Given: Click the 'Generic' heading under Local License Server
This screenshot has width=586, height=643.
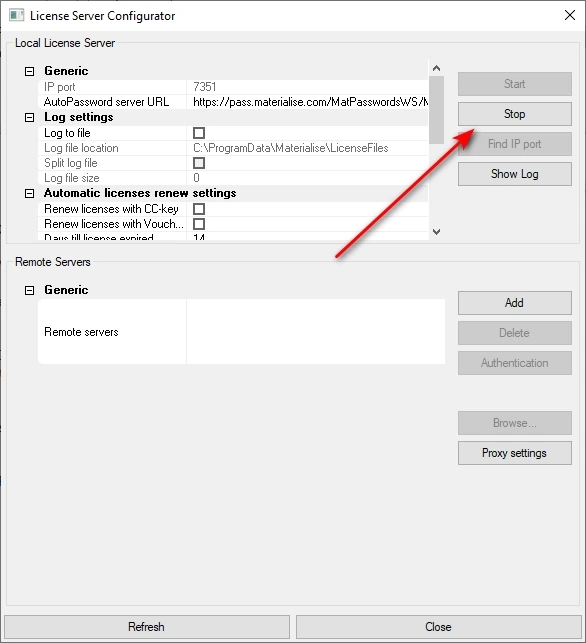Looking at the screenshot, I should pyautogui.click(x=66, y=71).
